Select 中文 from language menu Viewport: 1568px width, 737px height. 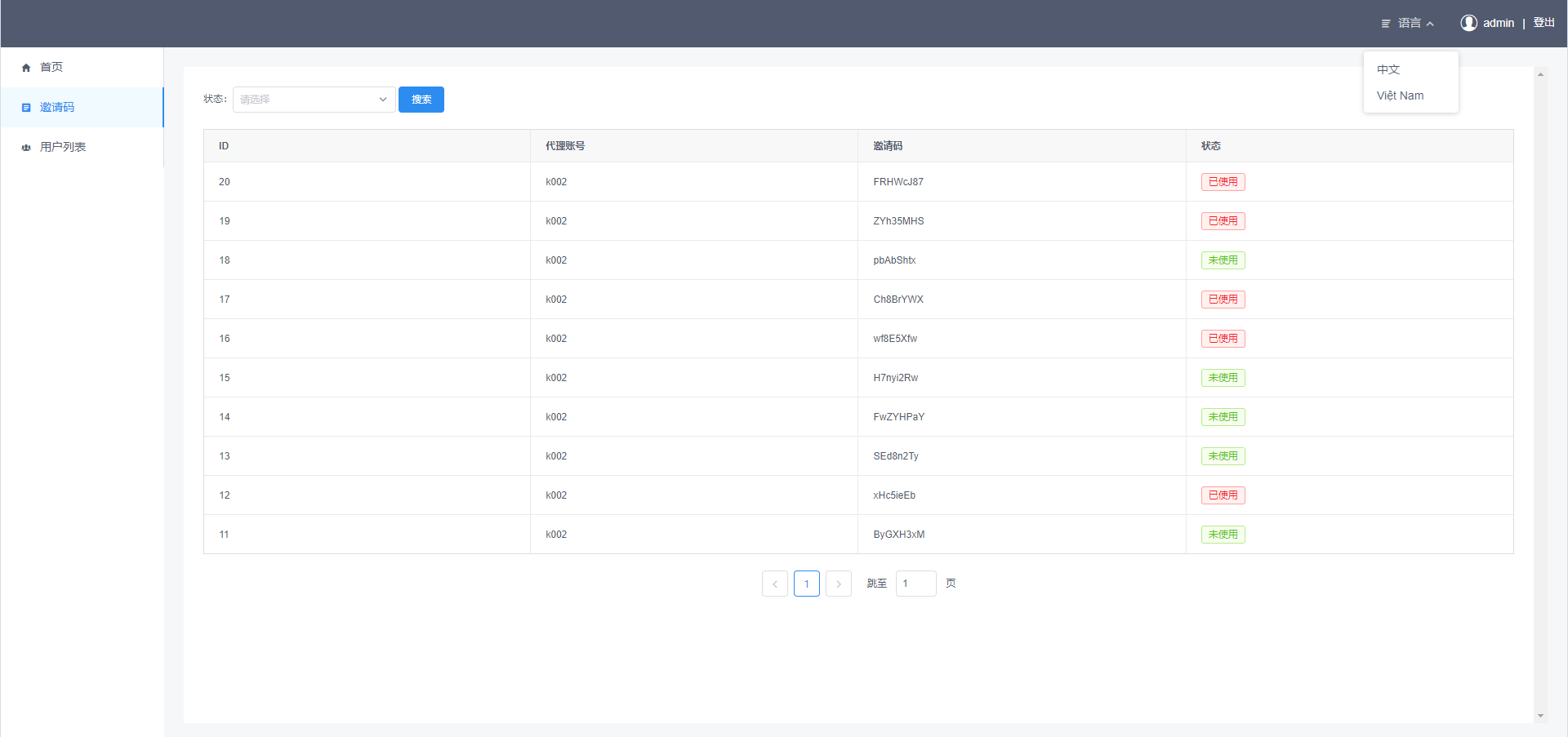(x=1388, y=69)
